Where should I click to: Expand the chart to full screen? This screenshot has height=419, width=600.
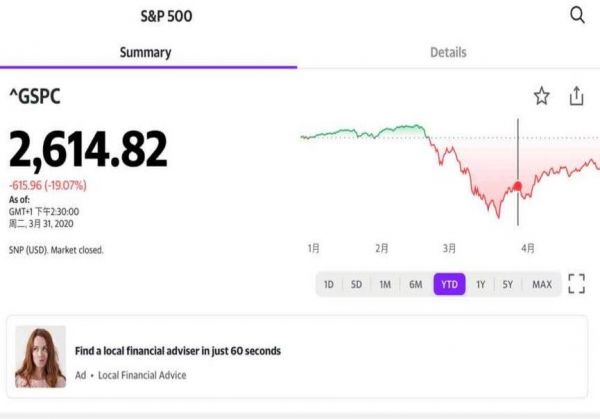(576, 284)
